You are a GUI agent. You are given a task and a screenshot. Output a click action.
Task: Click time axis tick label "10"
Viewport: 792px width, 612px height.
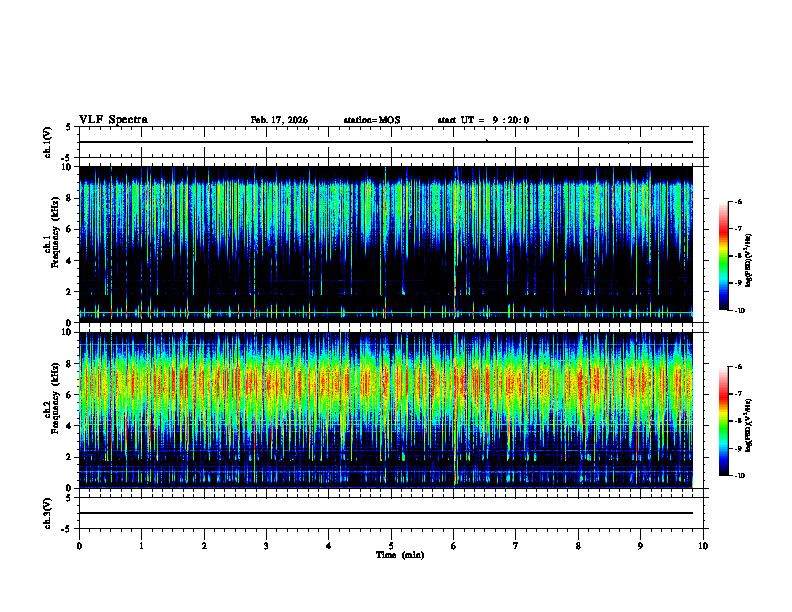(703, 546)
